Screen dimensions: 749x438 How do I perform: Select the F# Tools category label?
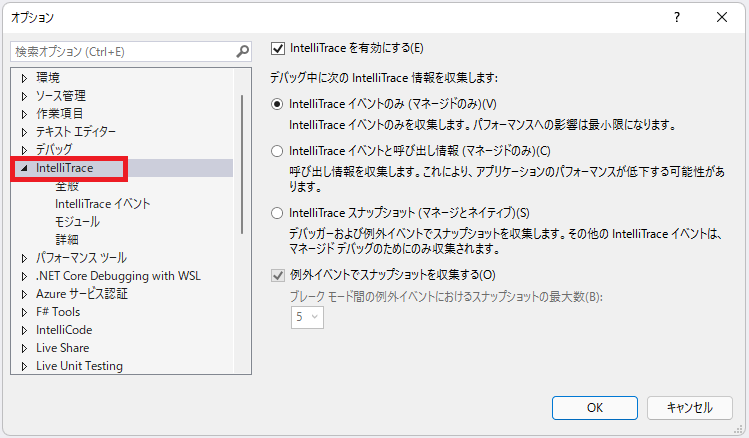(x=58, y=312)
